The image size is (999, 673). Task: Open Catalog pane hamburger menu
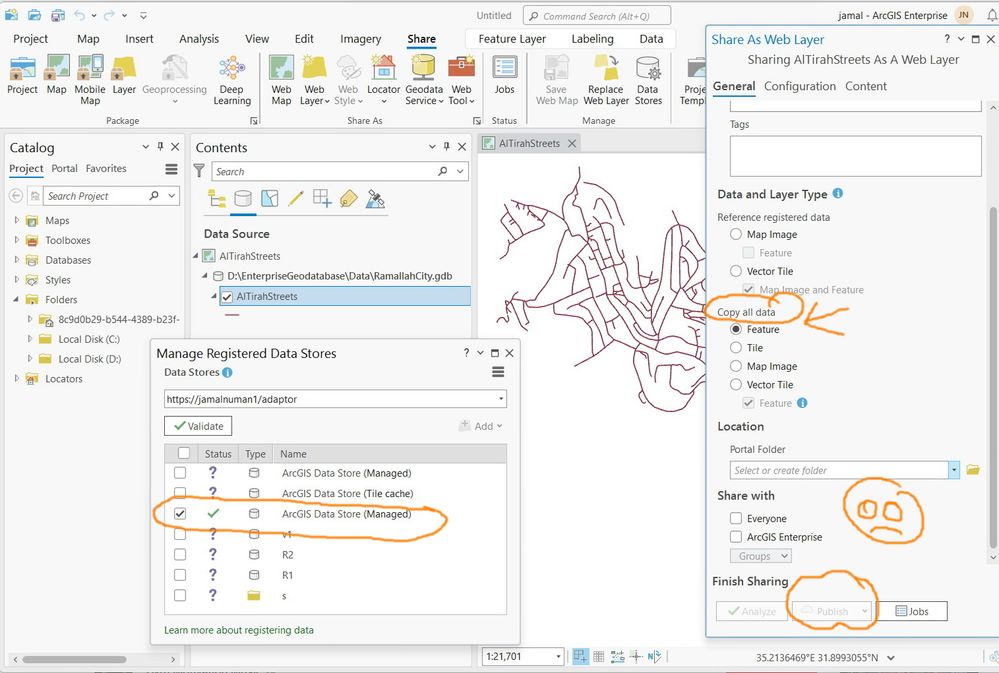(x=171, y=169)
